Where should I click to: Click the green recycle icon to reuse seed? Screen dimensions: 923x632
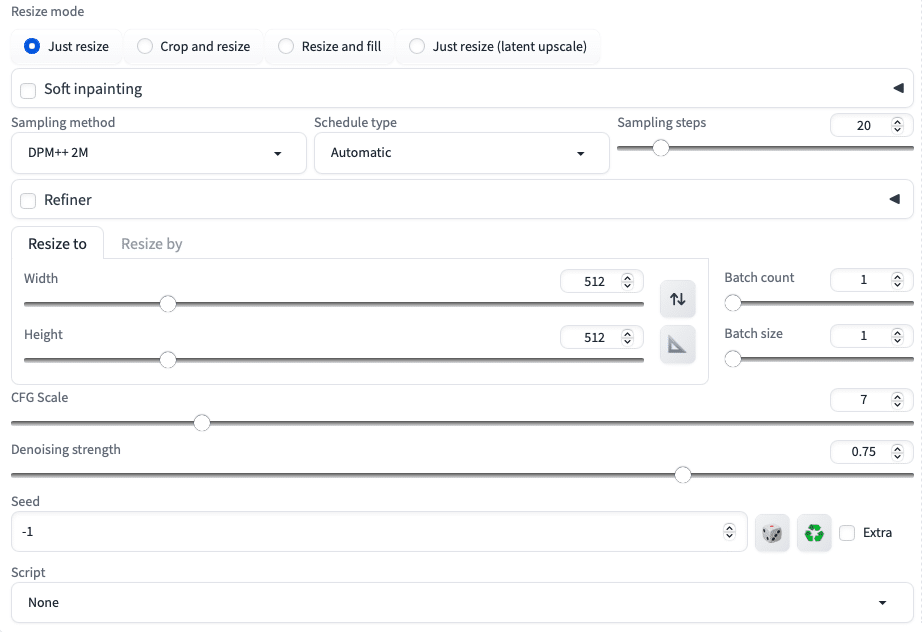coord(814,533)
